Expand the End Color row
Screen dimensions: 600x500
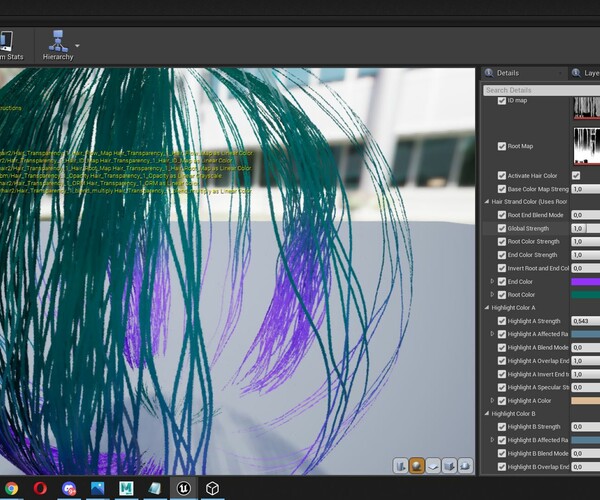(492, 282)
